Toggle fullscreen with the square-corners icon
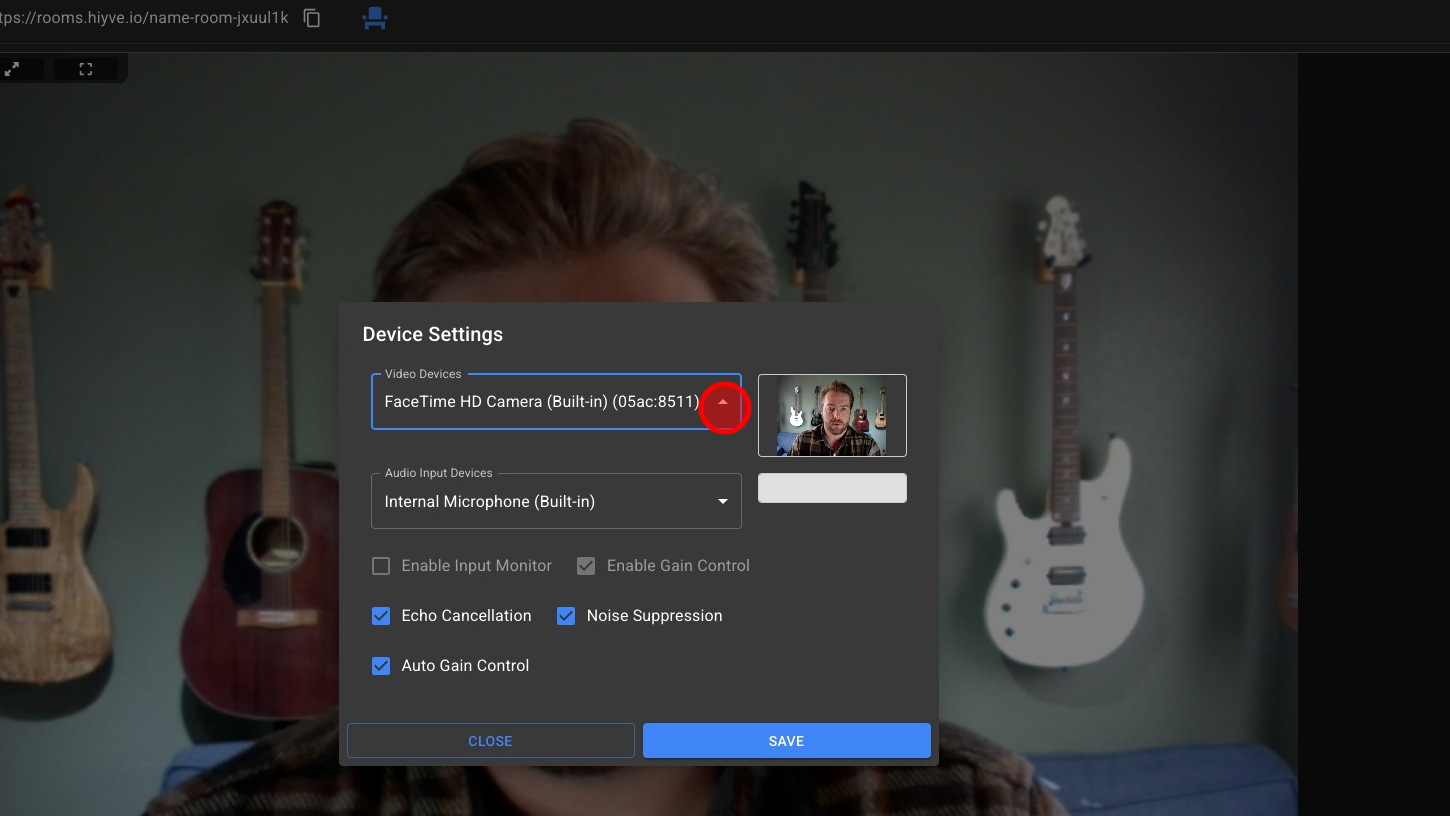 click(x=86, y=69)
